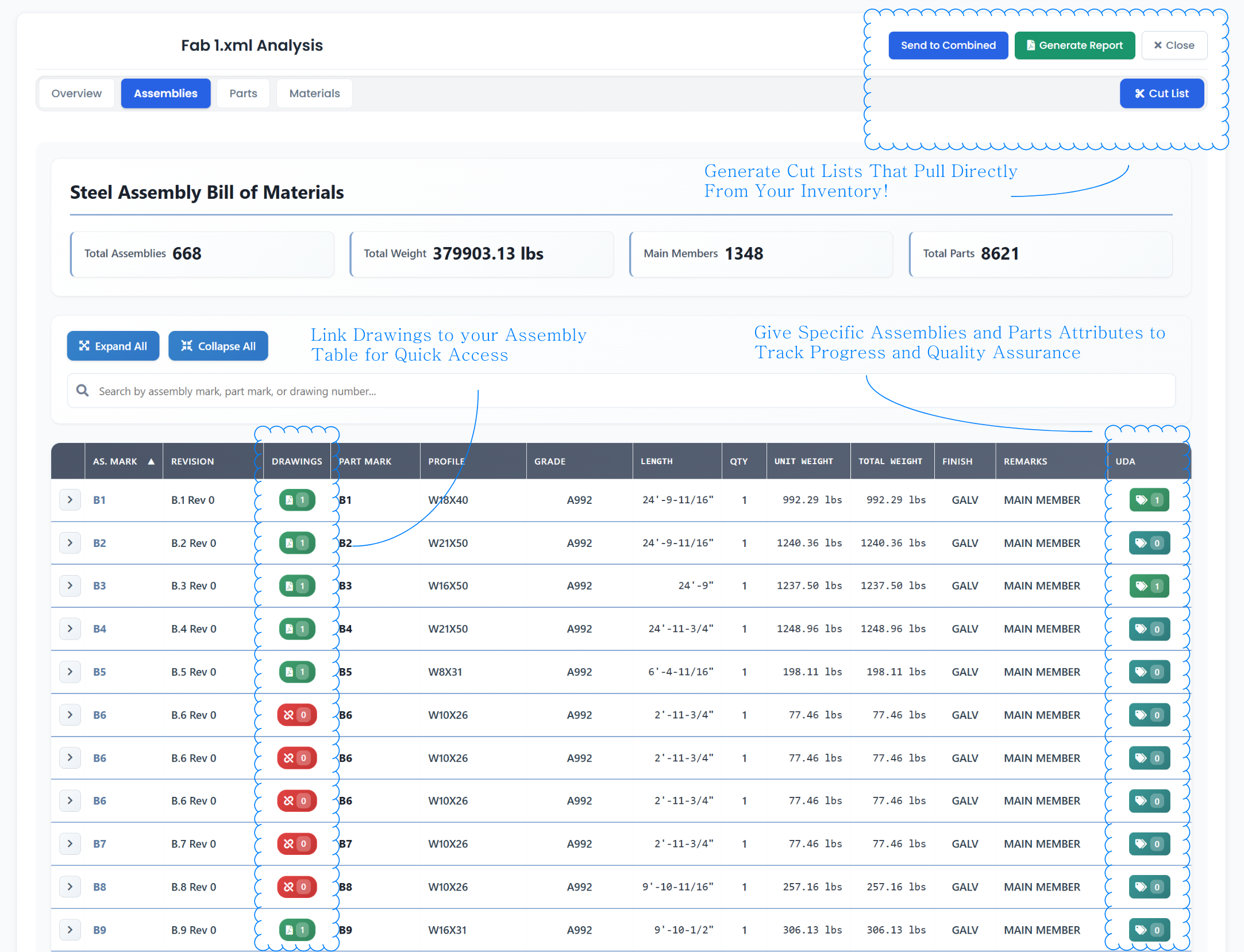1244x952 pixels.
Task: Click the red no-drawing badge for B7
Action: (x=296, y=843)
